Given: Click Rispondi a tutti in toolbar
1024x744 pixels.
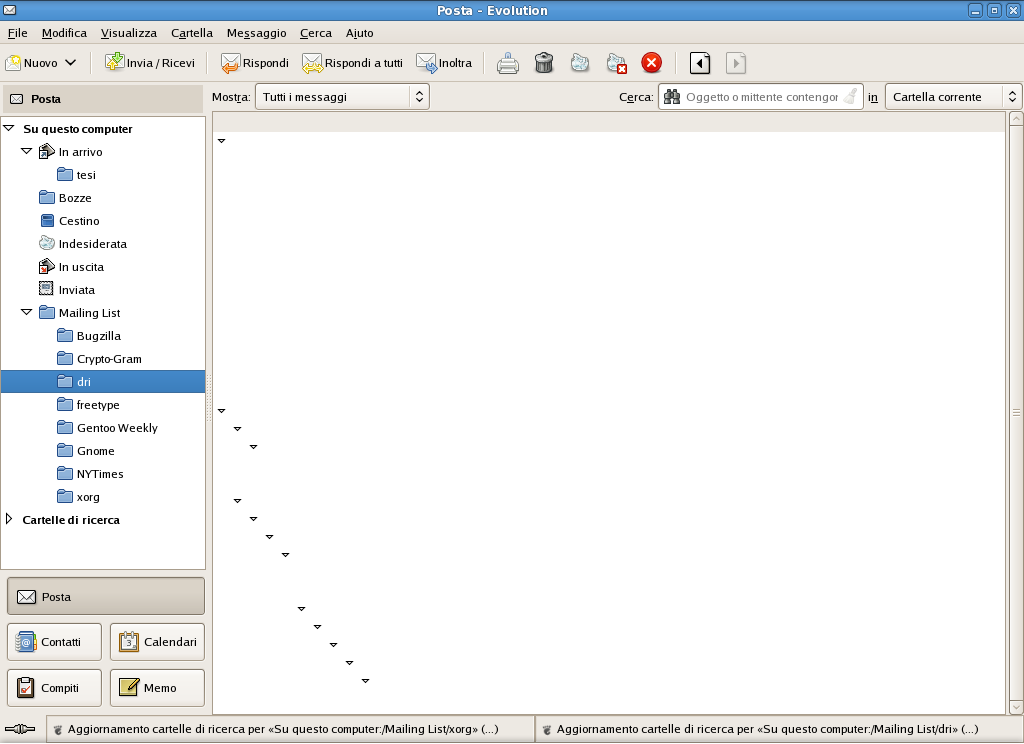Looking at the screenshot, I should pyautogui.click(x=352, y=63).
